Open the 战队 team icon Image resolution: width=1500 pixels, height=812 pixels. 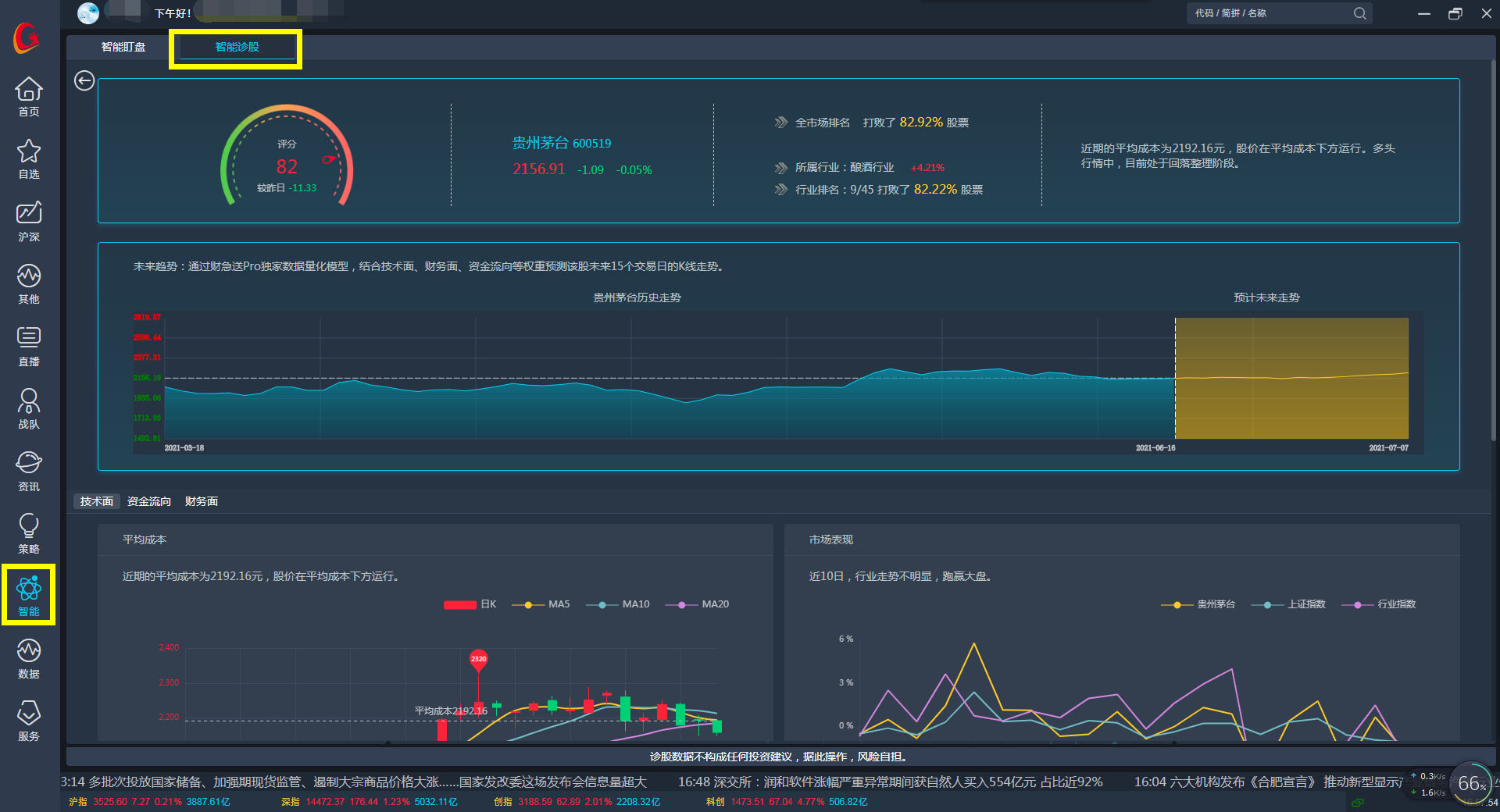point(29,408)
